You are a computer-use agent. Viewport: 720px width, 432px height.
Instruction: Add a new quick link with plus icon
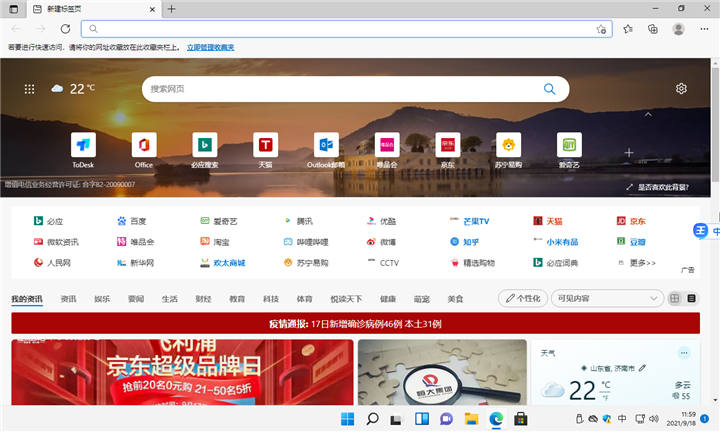(629, 152)
